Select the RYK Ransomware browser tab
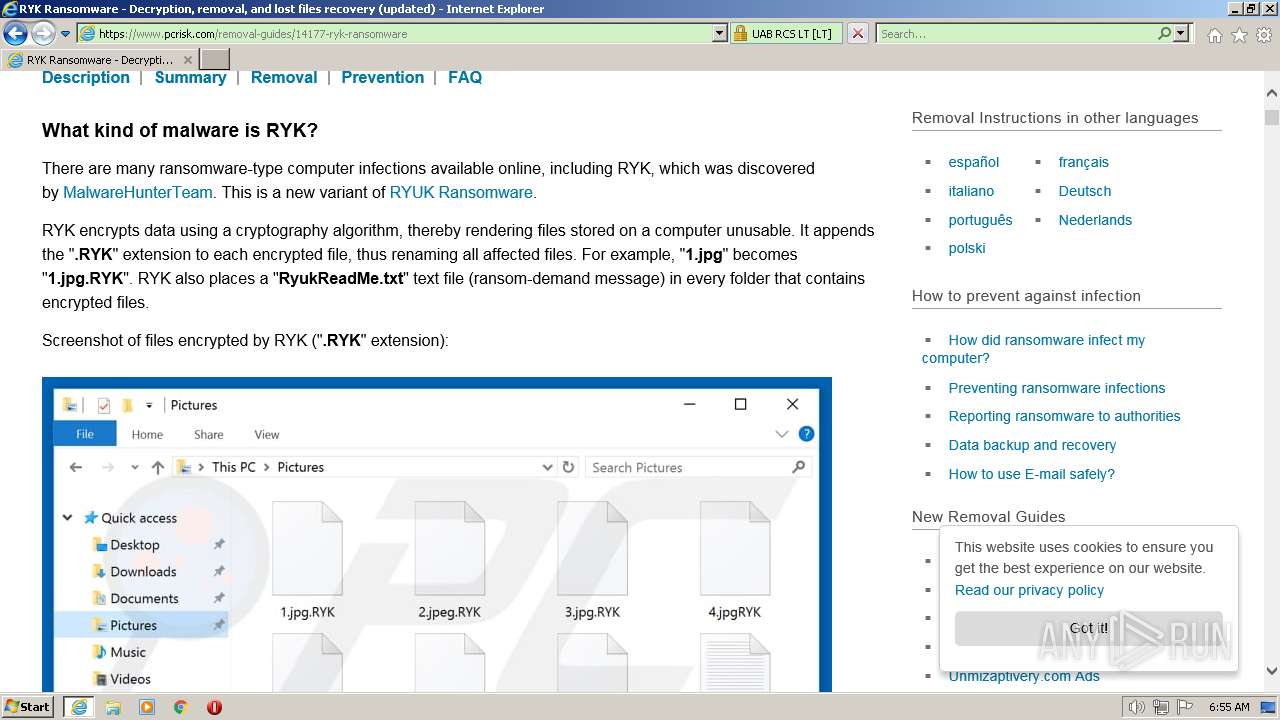This screenshot has width=1280, height=720. tap(99, 60)
